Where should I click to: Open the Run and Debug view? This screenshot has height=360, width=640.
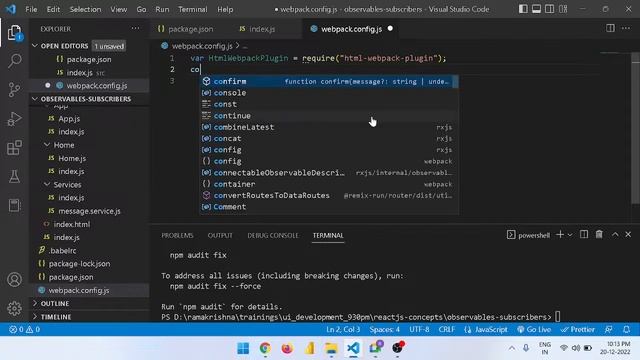(x=14, y=119)
